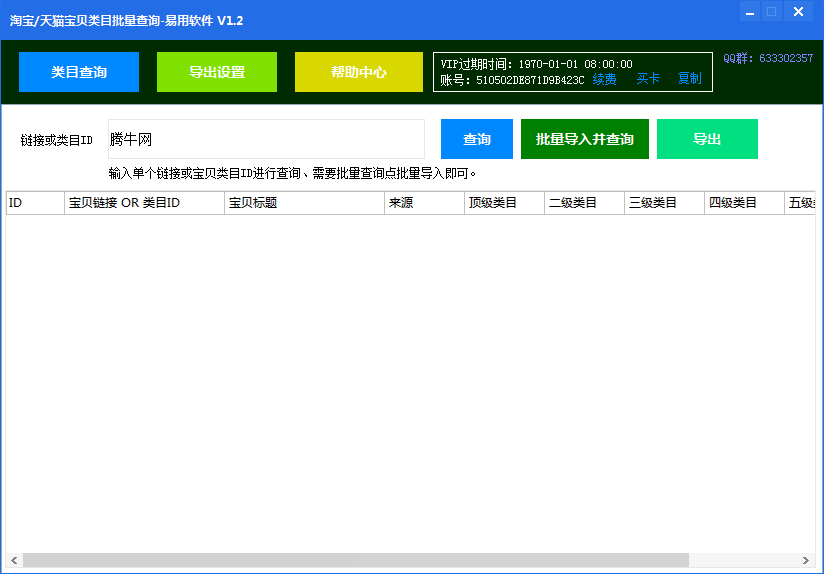Click the 复制 copy account link
Image resolution: width=824 pixels, height=574 pixels.
point(690,79)
